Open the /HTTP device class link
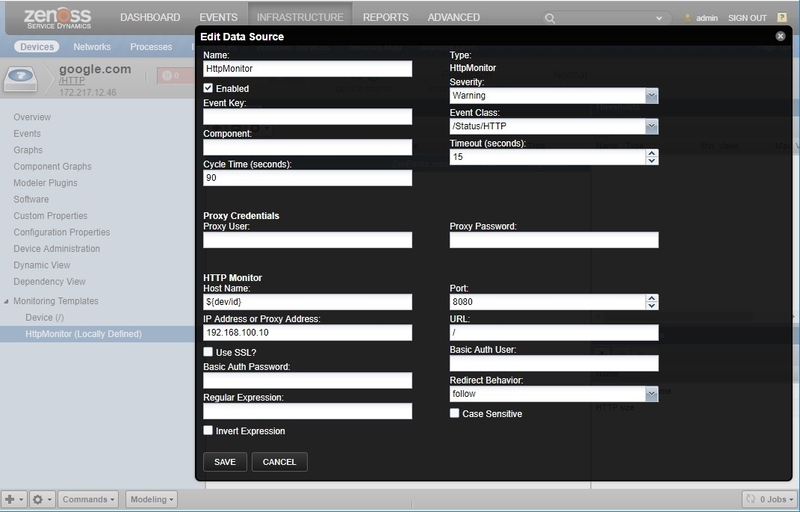This screenshot has height=512, width=800. click(x=72, y=81)
